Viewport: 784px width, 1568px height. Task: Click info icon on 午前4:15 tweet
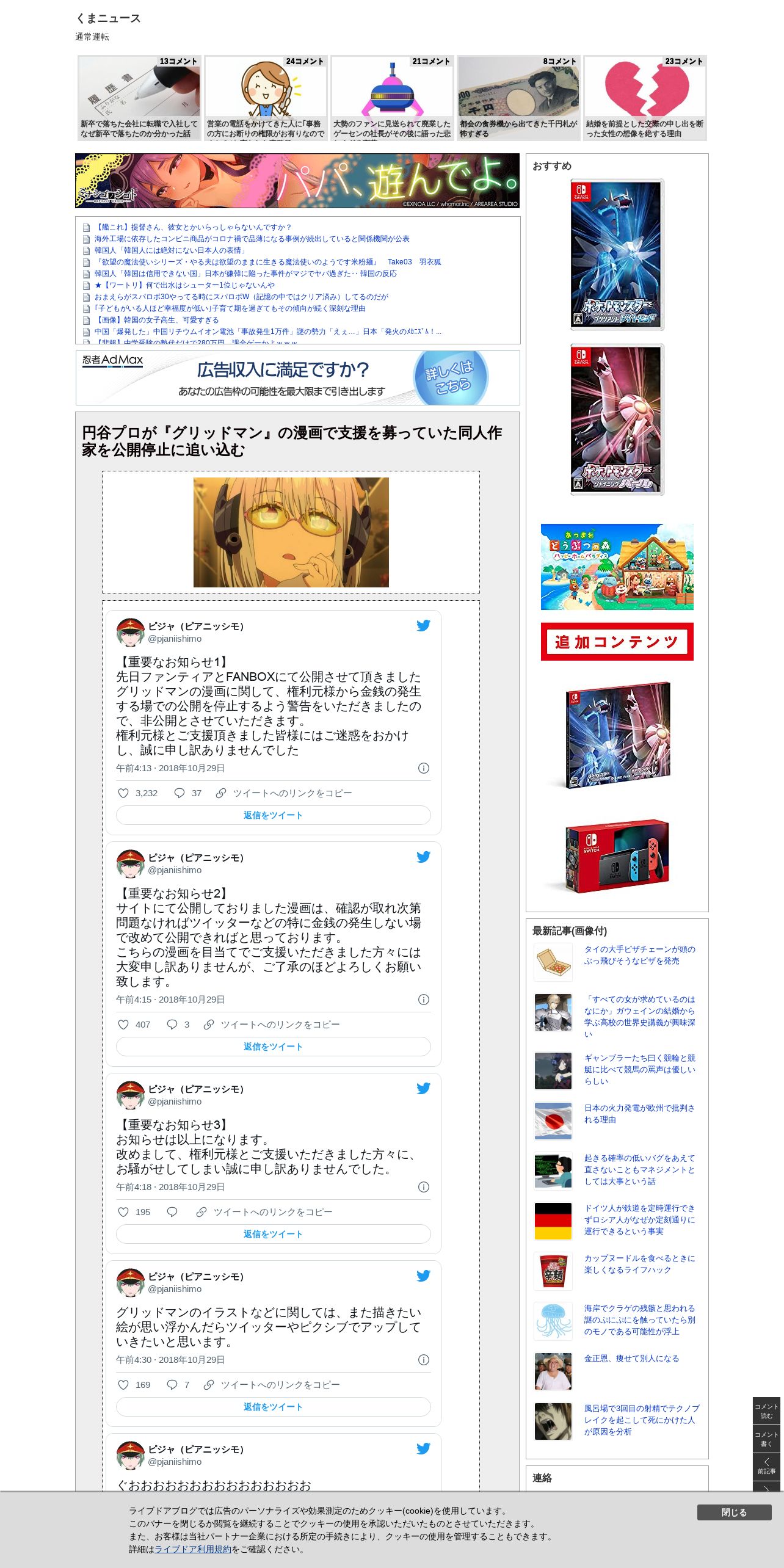coord(424,1000)
